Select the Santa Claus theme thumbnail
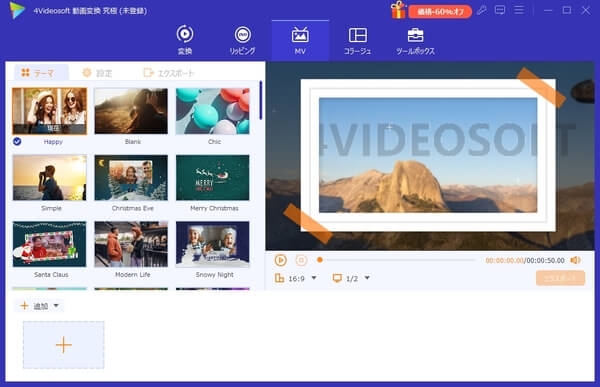 pyautogui.click(x=49, y=244)
